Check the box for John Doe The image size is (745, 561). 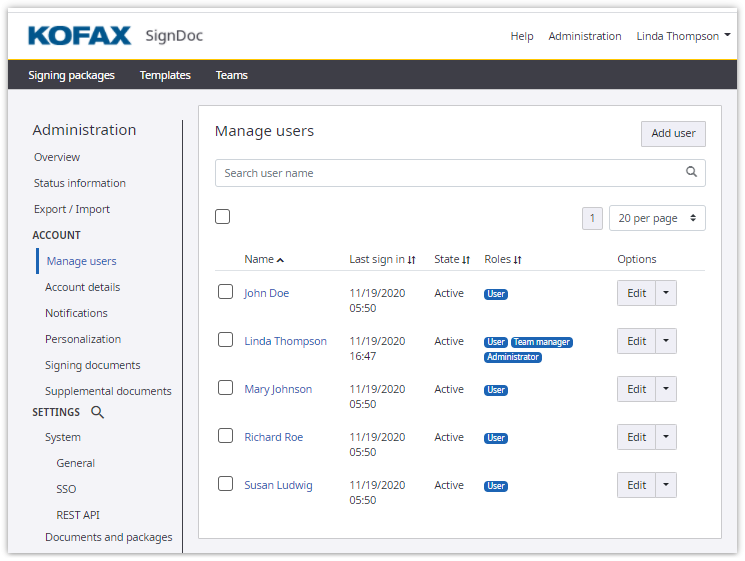[225, 292]
